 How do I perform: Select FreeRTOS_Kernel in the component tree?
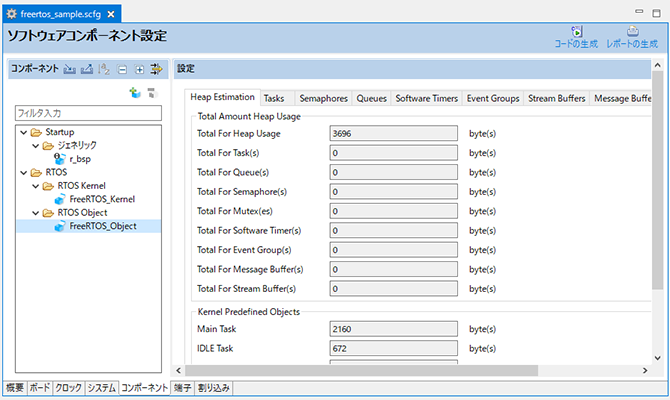(x=102, y=199)
